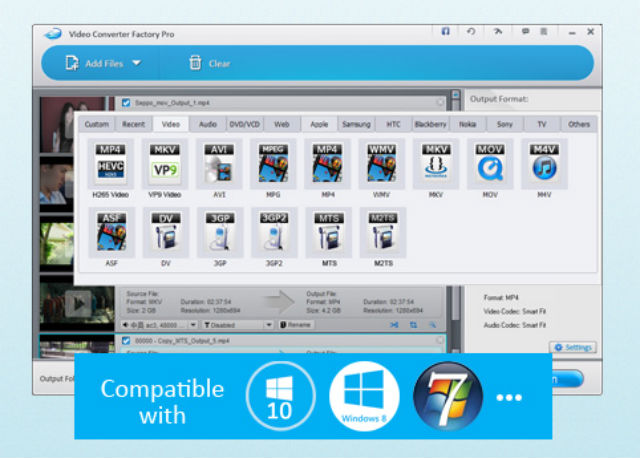
Task: Select the green foliage video thumbnail
Action: 57,243
